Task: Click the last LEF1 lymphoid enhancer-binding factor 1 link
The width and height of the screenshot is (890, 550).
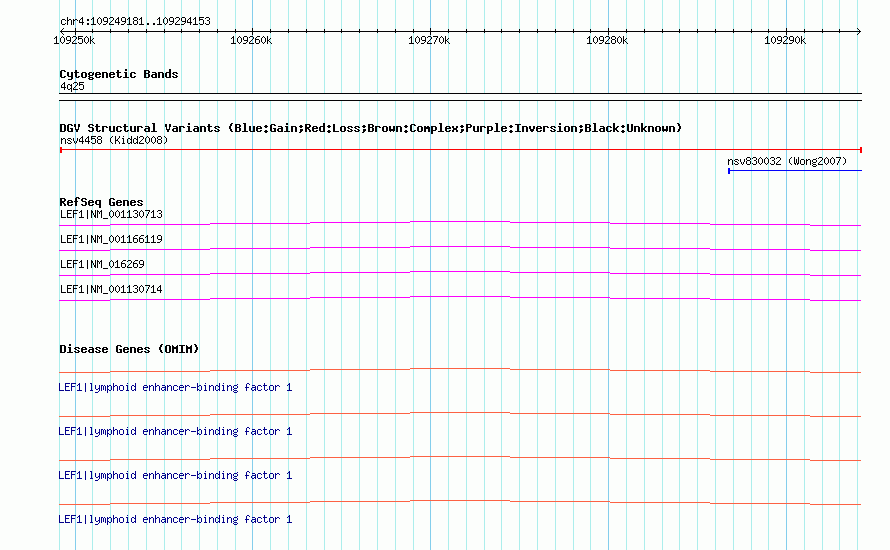Action: coord(175,519)
